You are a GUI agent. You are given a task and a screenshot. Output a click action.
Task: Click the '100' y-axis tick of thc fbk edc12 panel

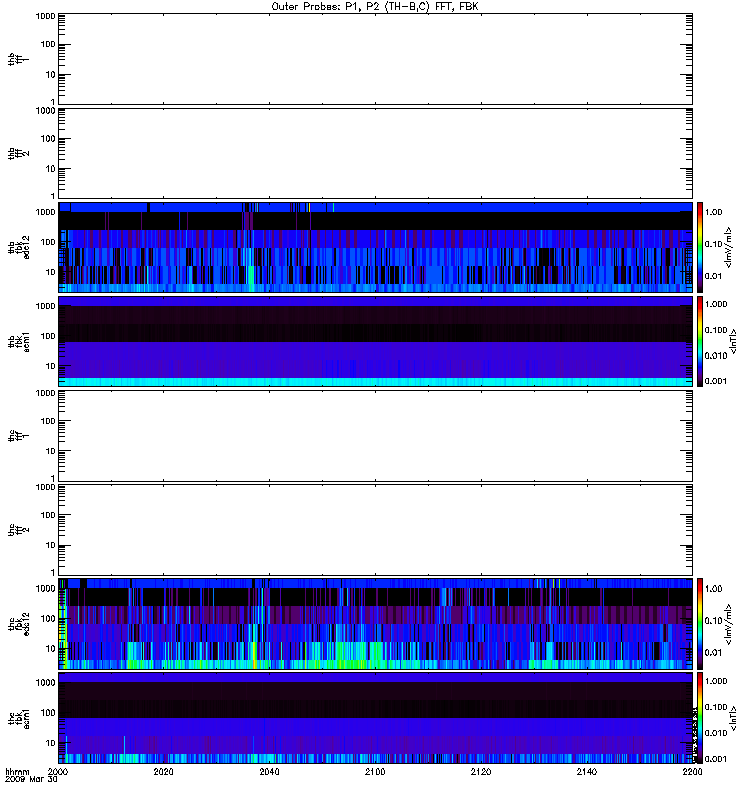(48, 619)
